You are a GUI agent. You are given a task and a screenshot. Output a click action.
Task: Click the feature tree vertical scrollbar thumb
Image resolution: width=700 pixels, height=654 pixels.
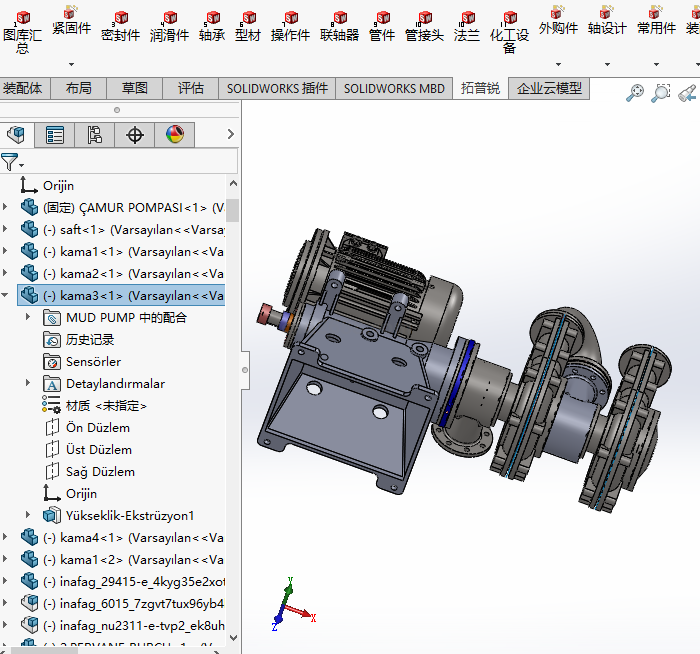pos(232,210)
